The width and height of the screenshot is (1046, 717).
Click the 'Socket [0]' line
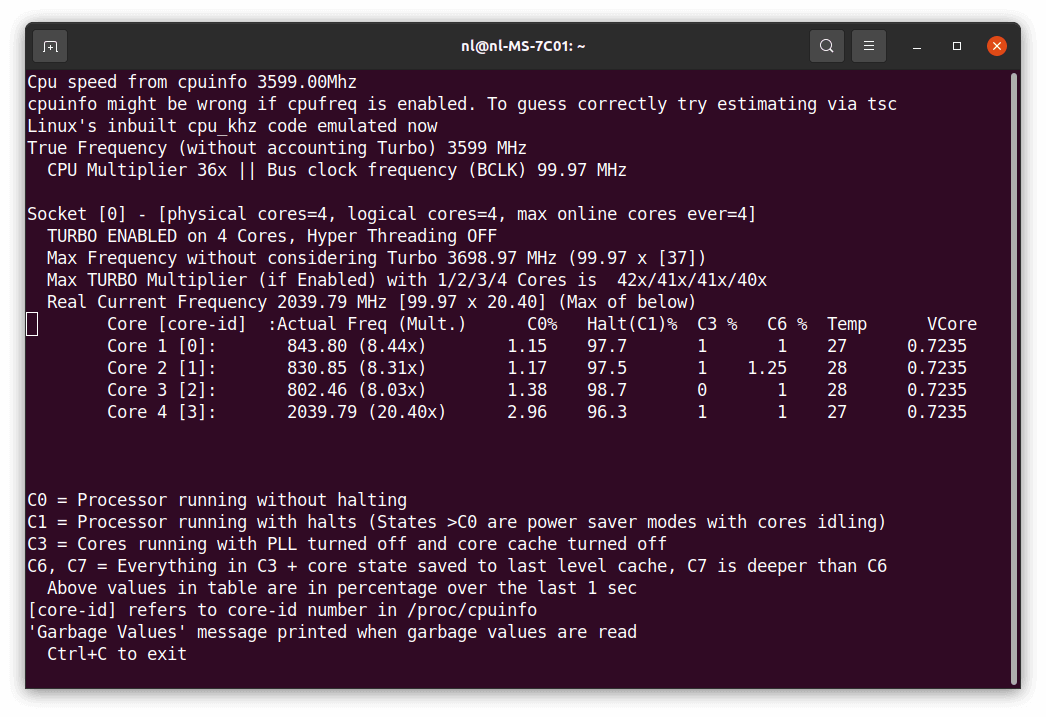[x=392, y=214]
